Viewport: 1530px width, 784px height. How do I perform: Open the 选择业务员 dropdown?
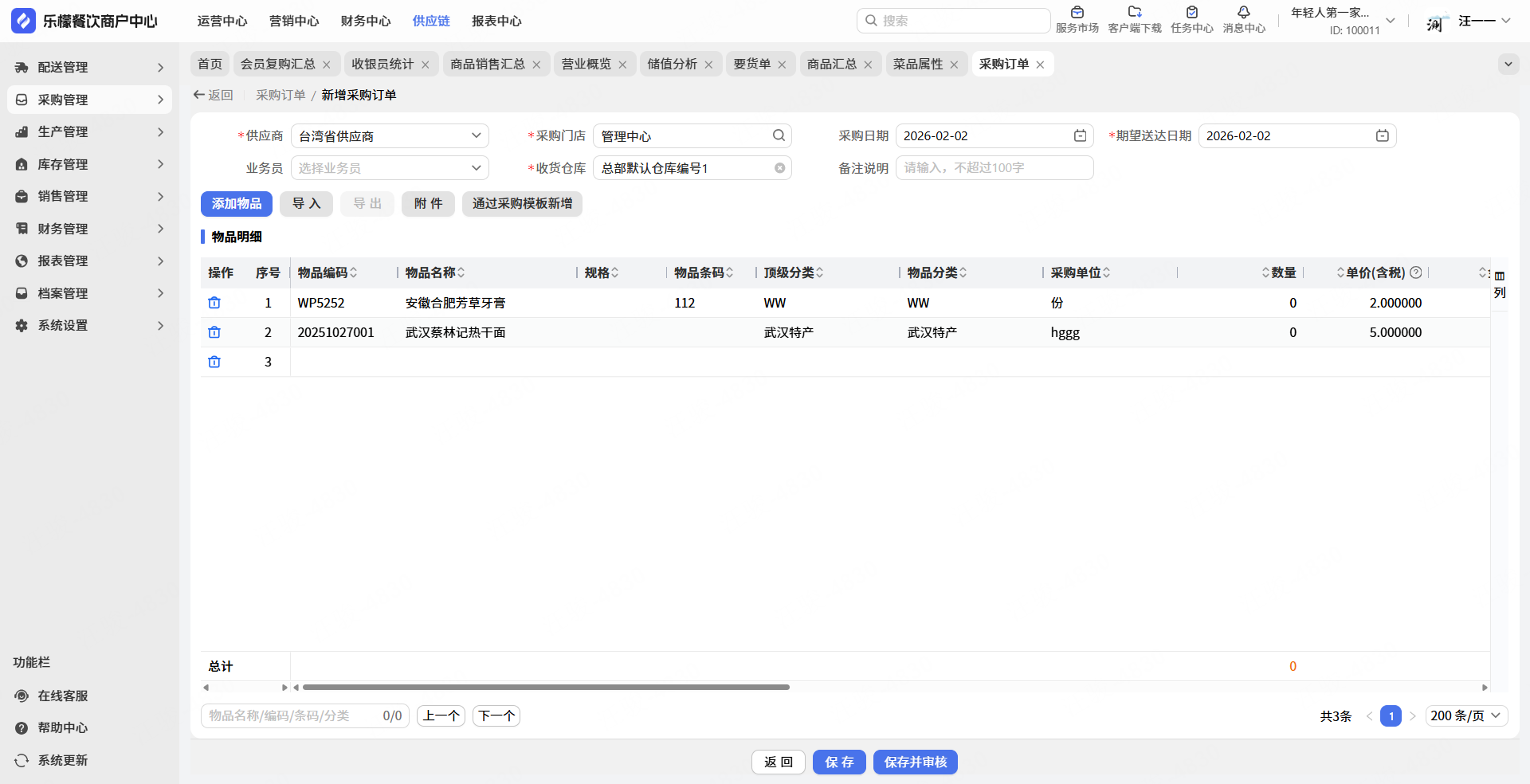click(390, 168)
